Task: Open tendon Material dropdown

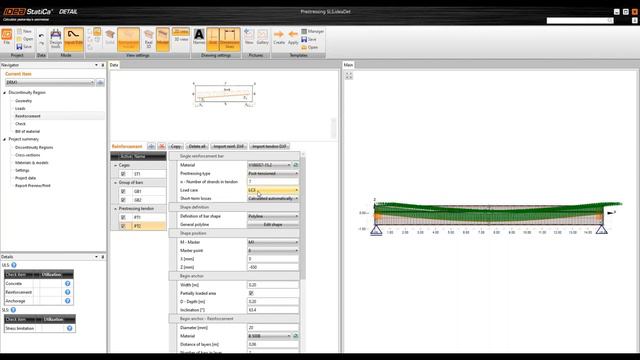Action: tap(269, 165)
